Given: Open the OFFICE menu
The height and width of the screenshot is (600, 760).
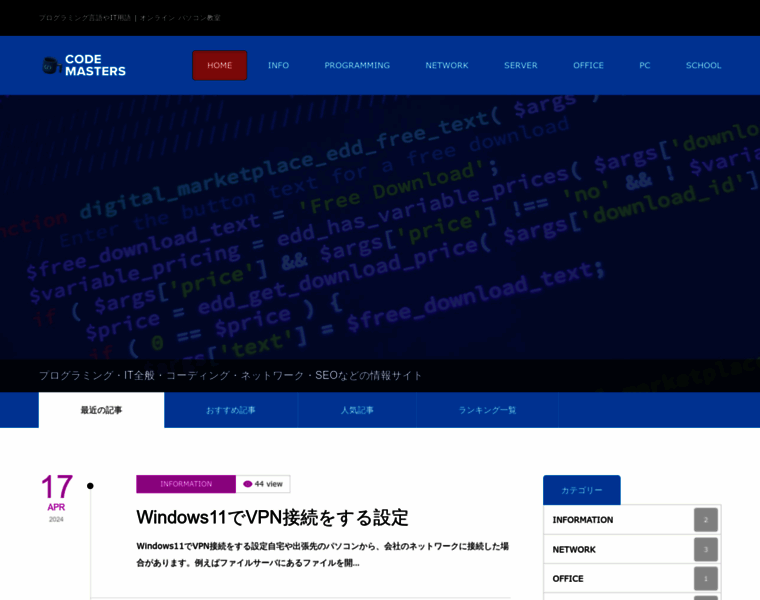Looking at the screenshot, I should click(x=588, y=65).
